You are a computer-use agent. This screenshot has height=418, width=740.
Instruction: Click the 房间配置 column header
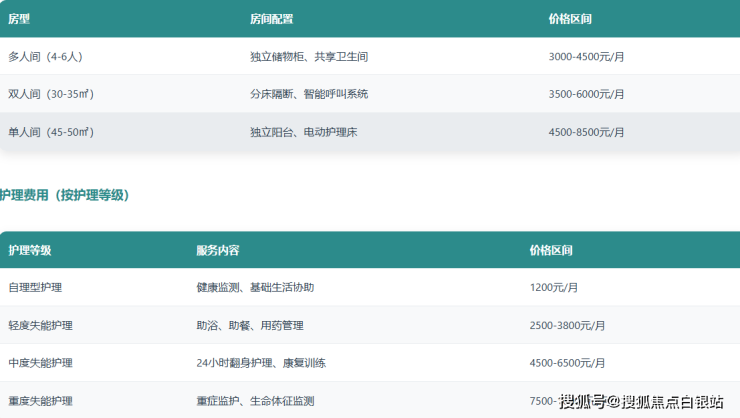point(270,19)
